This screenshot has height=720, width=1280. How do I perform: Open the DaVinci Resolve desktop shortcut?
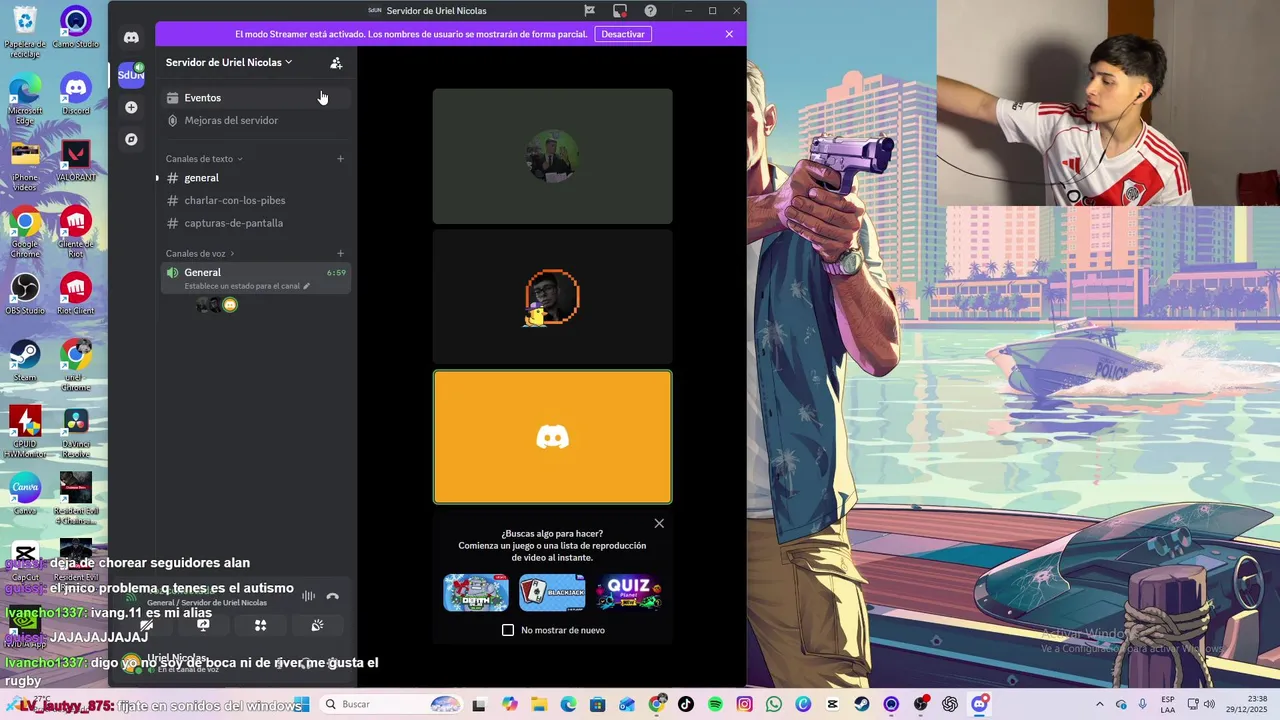75,432
